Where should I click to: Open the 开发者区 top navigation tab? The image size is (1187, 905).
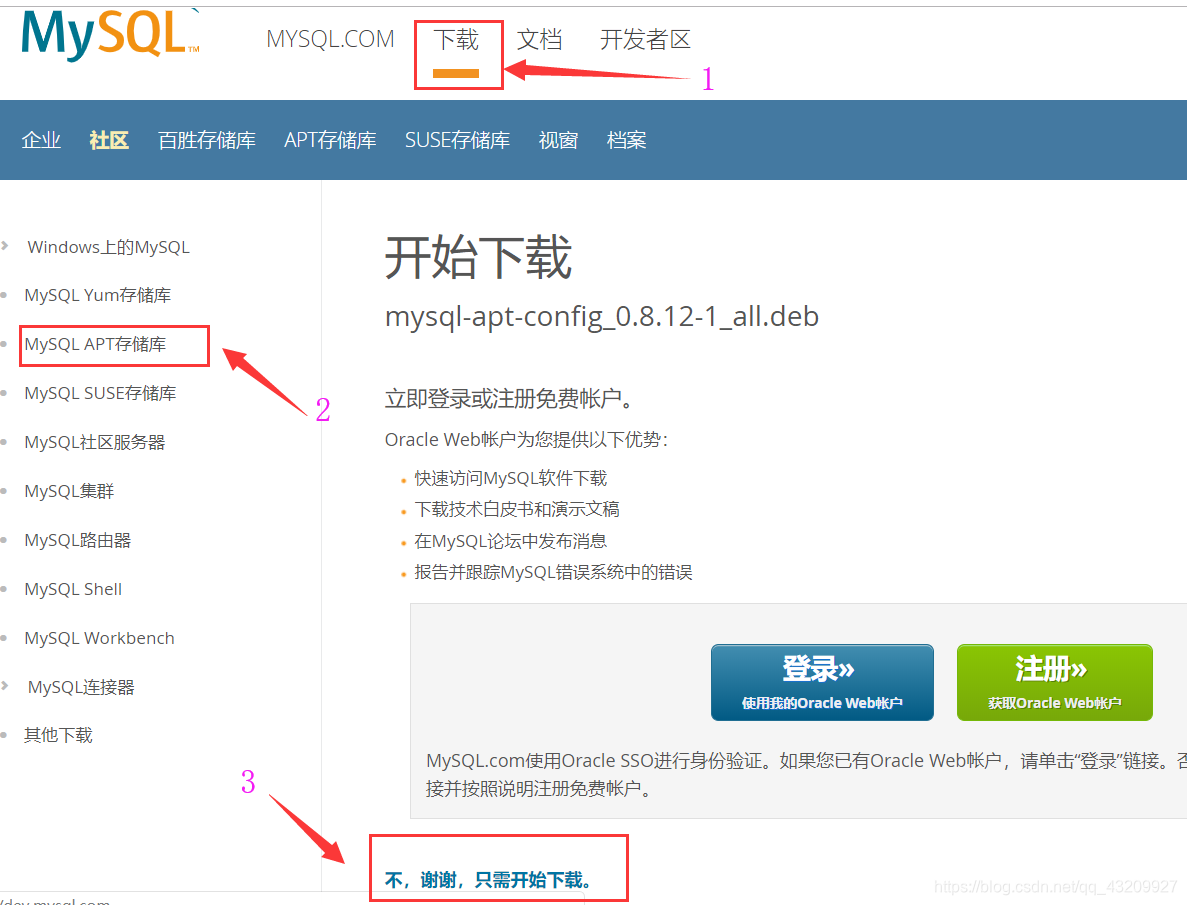tap(645, 40)
